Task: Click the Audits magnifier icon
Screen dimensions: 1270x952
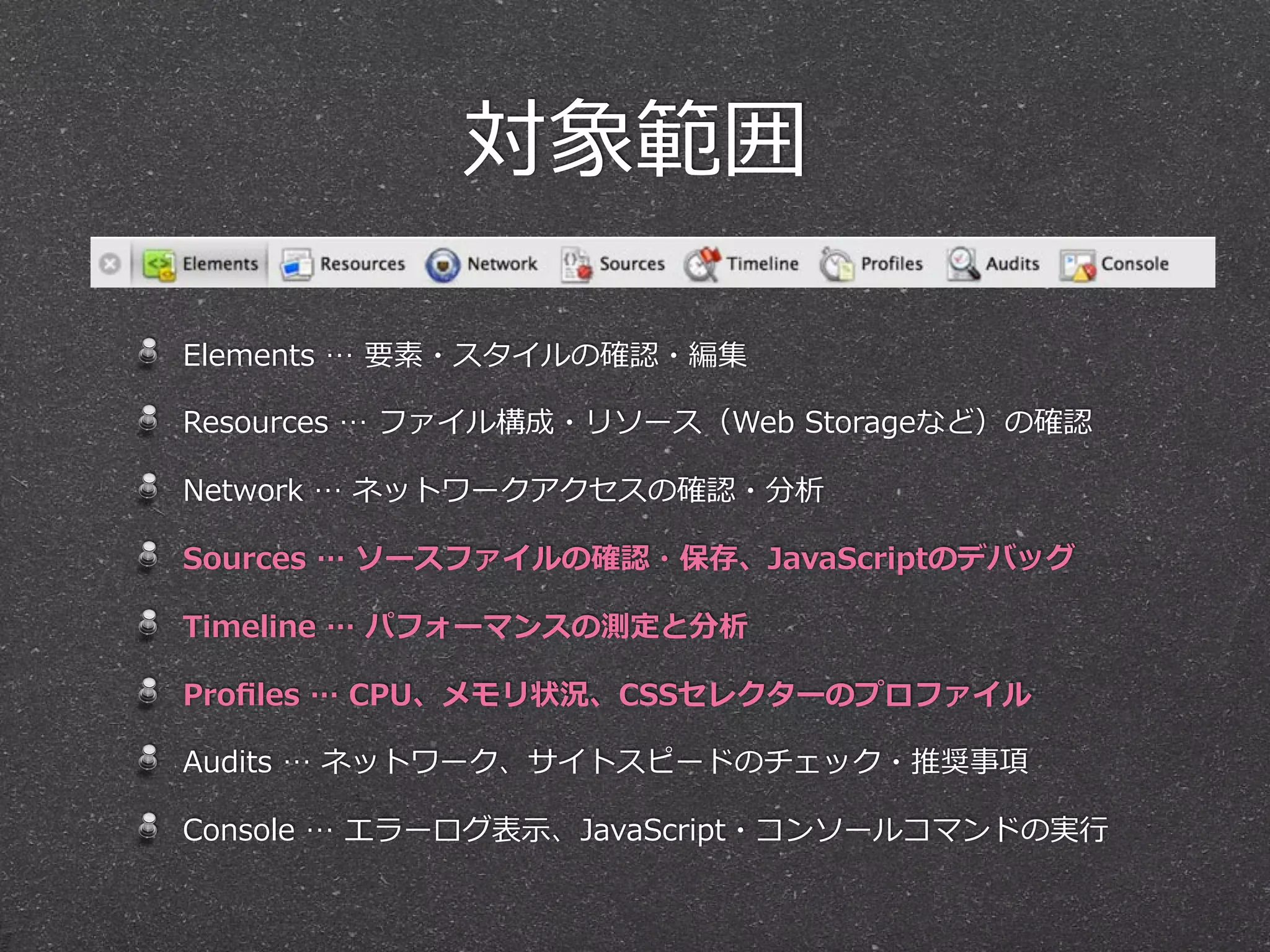Action: [x=962, y=265]
